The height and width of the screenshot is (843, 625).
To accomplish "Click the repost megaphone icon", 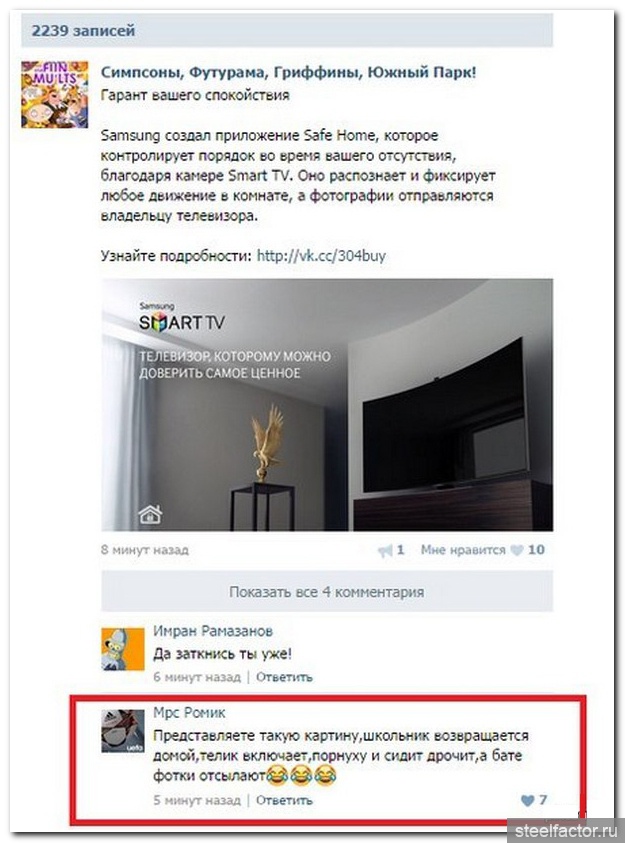I will (385, 551).
